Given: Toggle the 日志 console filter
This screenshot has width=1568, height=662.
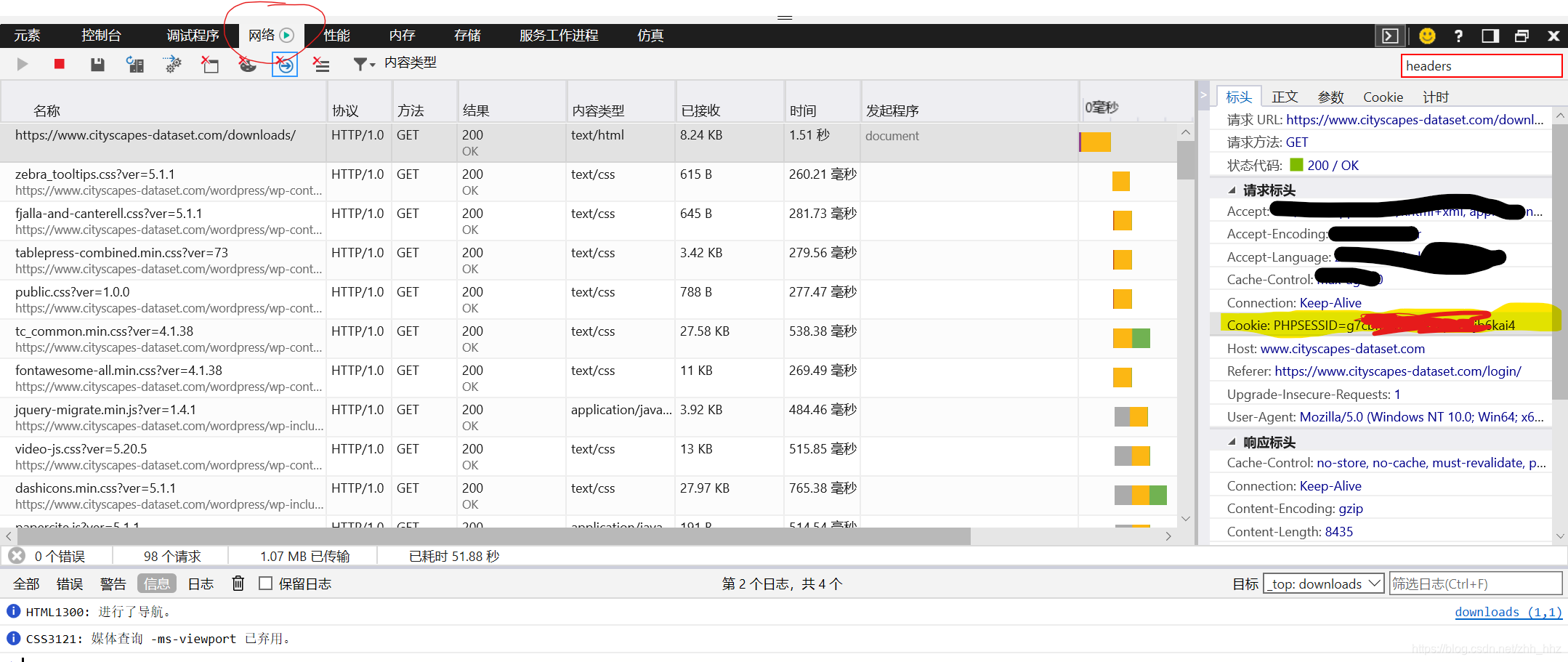Looking at the screenshot, I should 201,584.
